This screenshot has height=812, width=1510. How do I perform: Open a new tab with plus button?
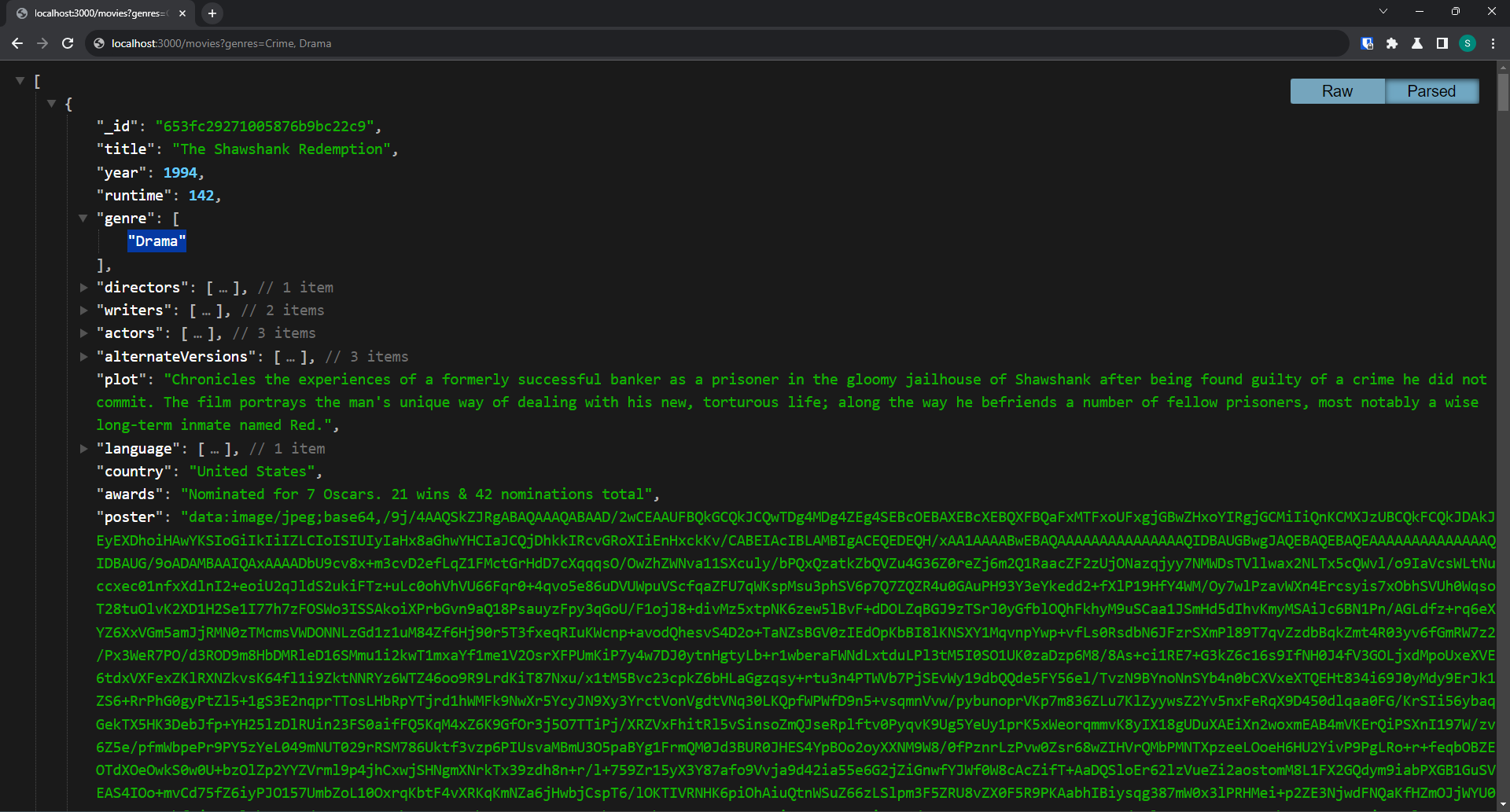click(x=212, y=13)
